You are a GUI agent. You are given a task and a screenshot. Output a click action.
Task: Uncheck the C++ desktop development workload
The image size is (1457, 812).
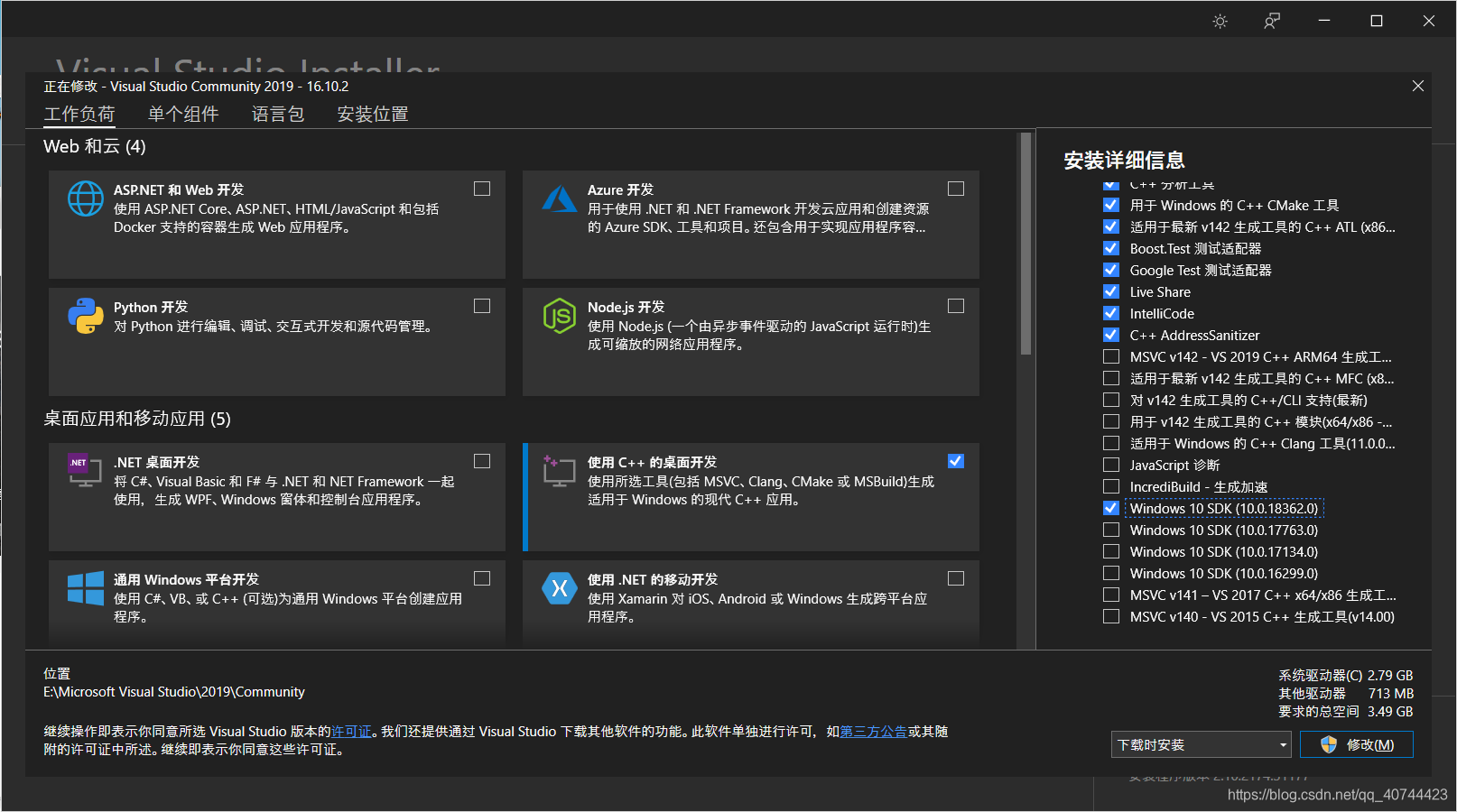[x=956, y=461]
